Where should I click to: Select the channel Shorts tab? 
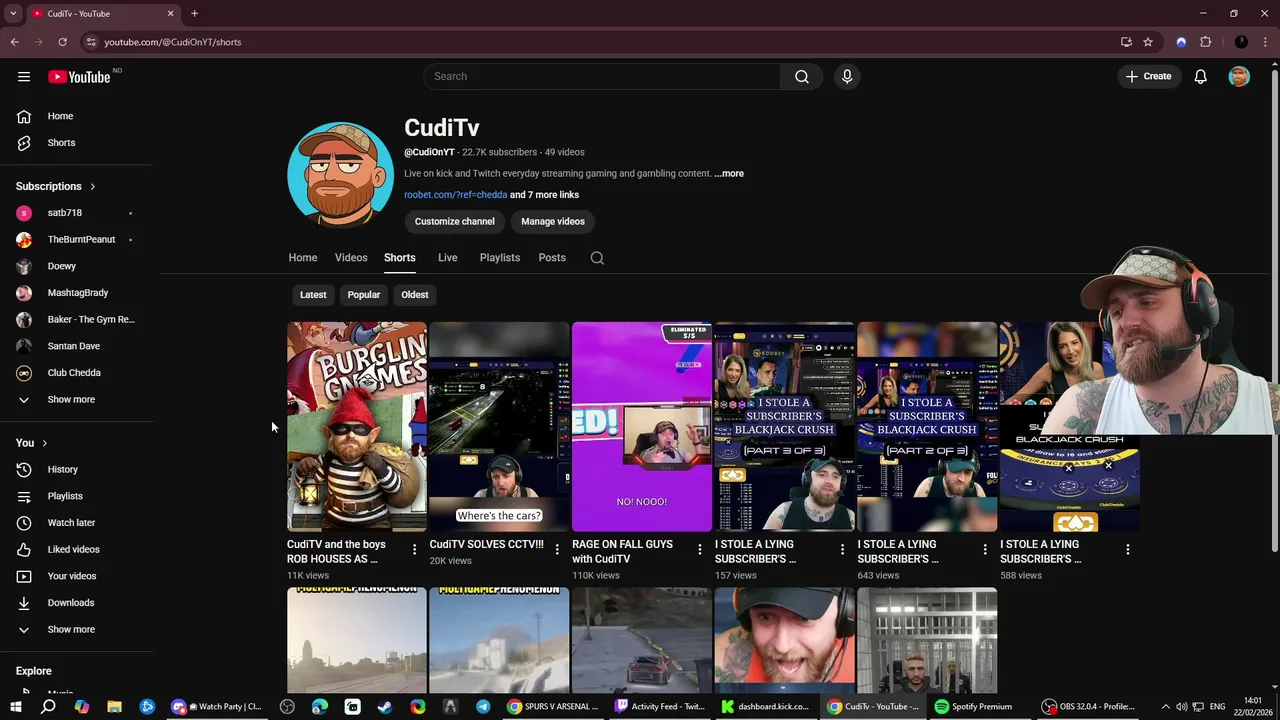coord(400,258)
